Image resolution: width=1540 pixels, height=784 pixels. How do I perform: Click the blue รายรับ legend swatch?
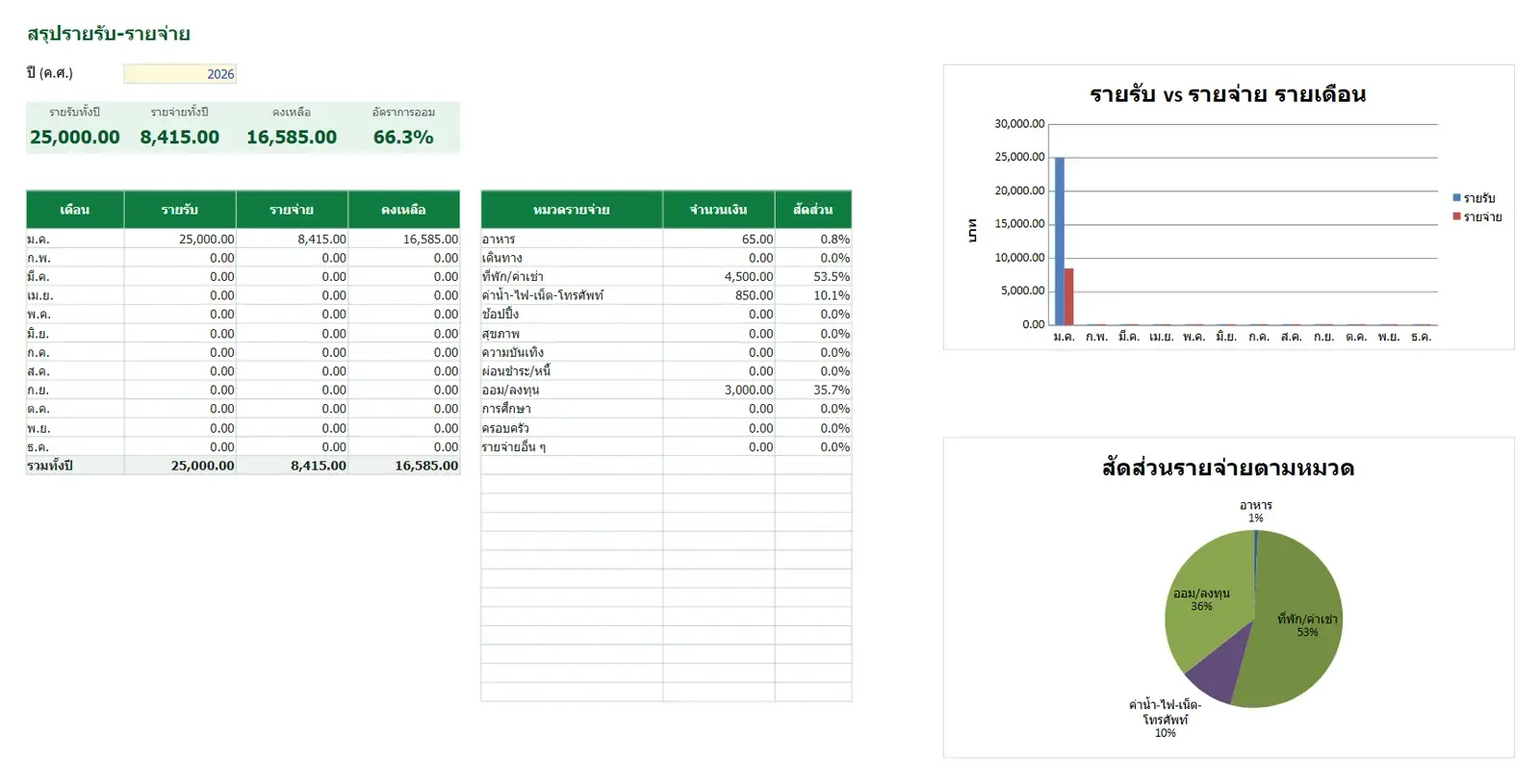point(1457,197)
